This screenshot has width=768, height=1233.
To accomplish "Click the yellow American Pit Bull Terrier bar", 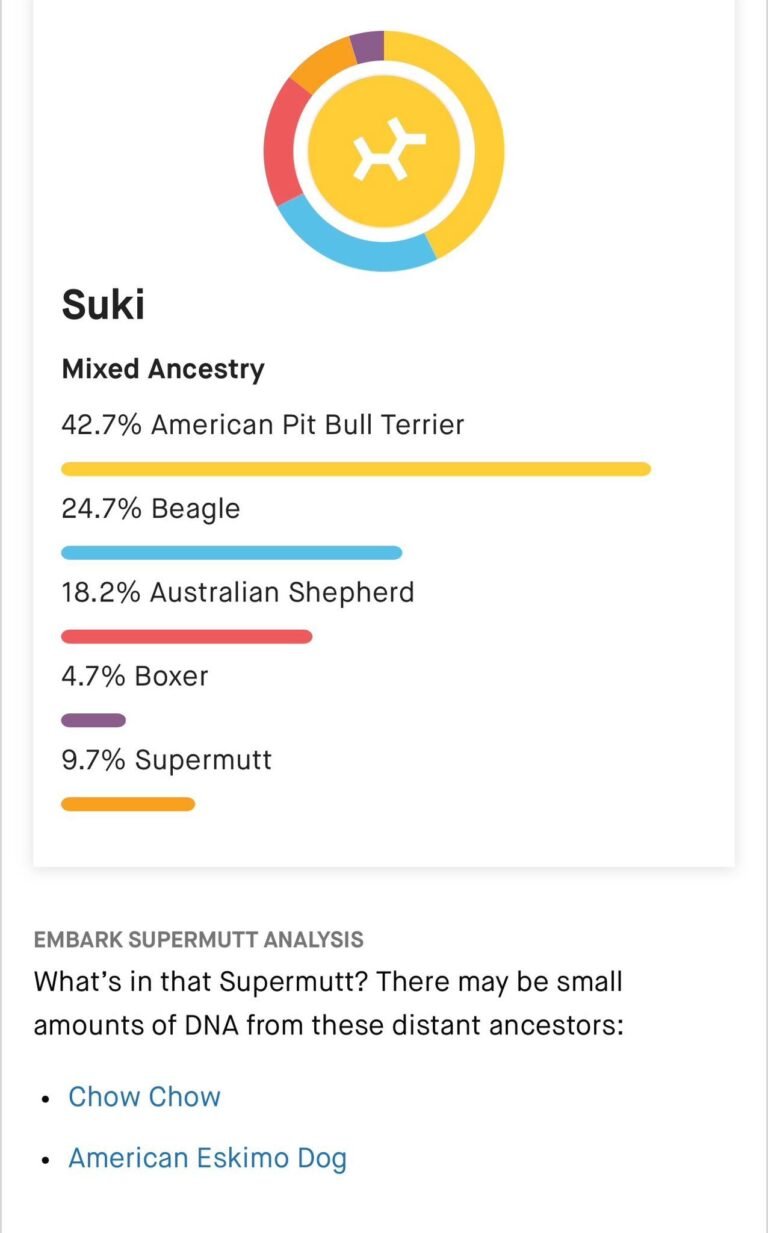I will (356, 469).
